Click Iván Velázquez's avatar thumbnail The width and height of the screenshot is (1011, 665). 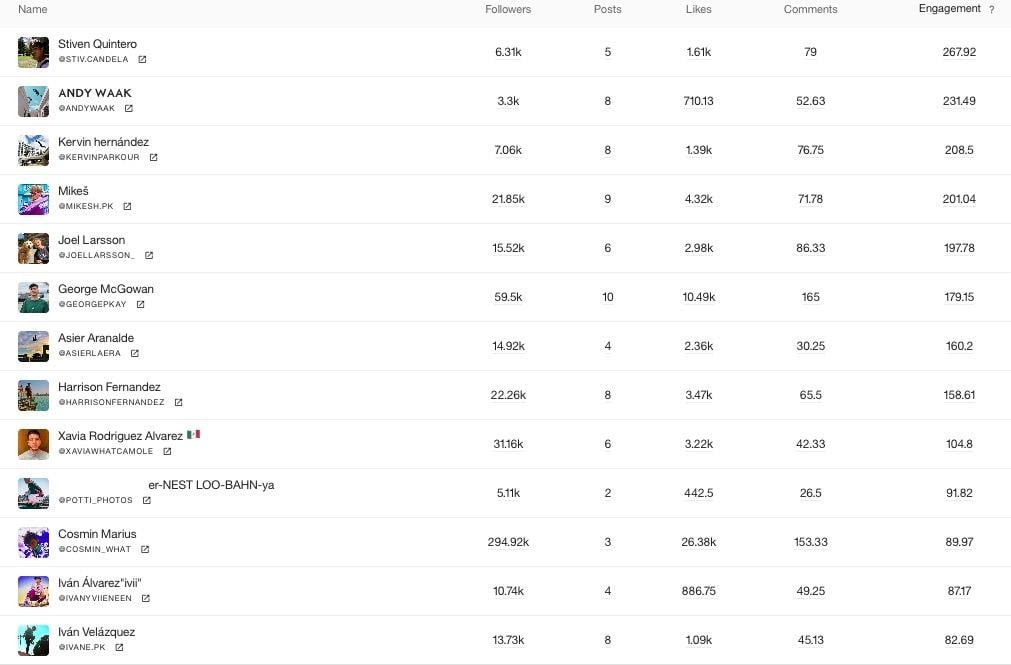[33, 640]
